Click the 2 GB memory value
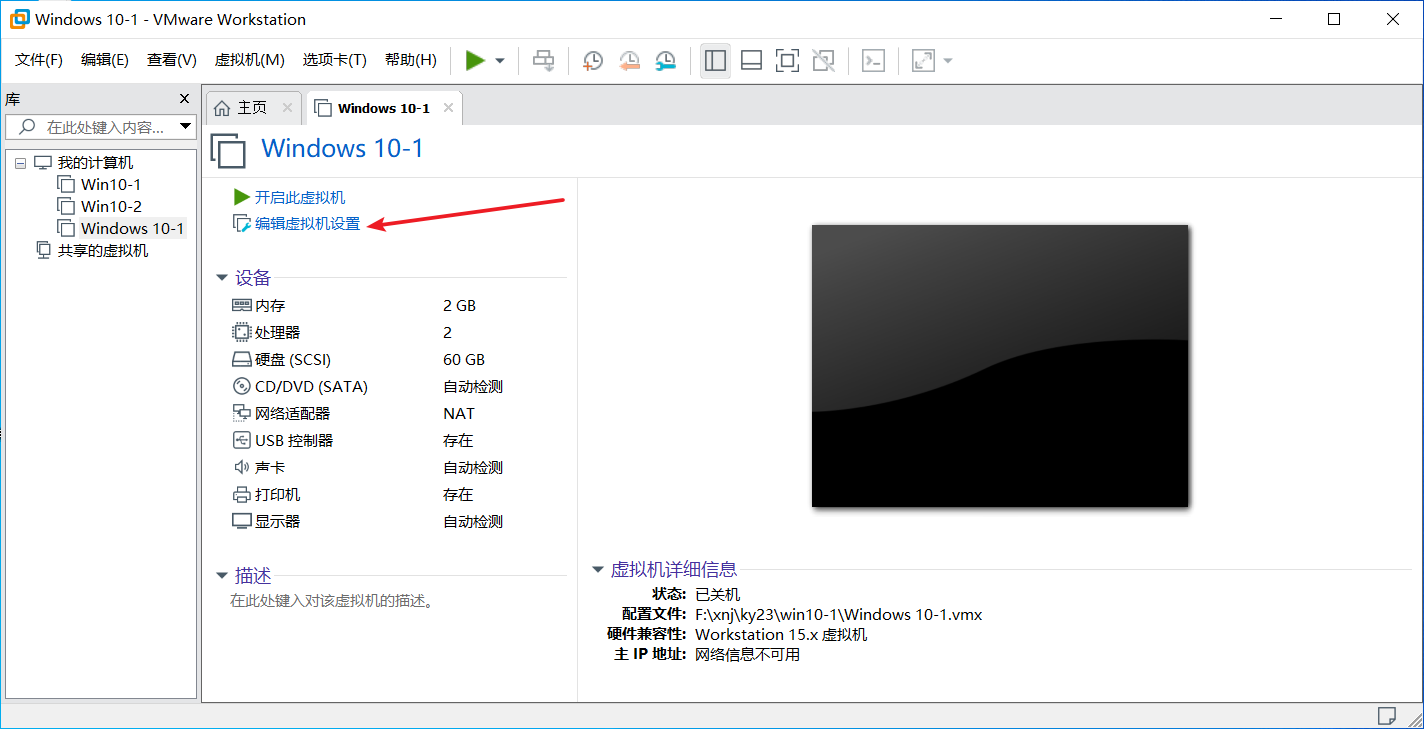 (x=460, y=306)
